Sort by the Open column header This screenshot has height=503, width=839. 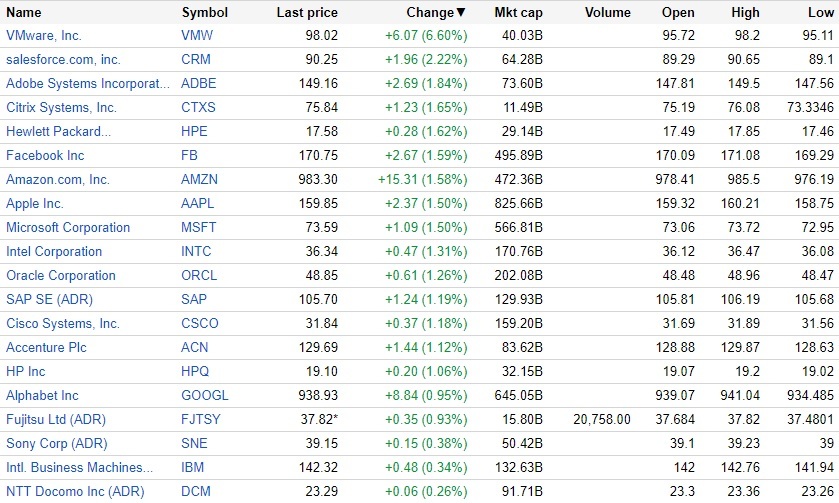coord(678,13)
